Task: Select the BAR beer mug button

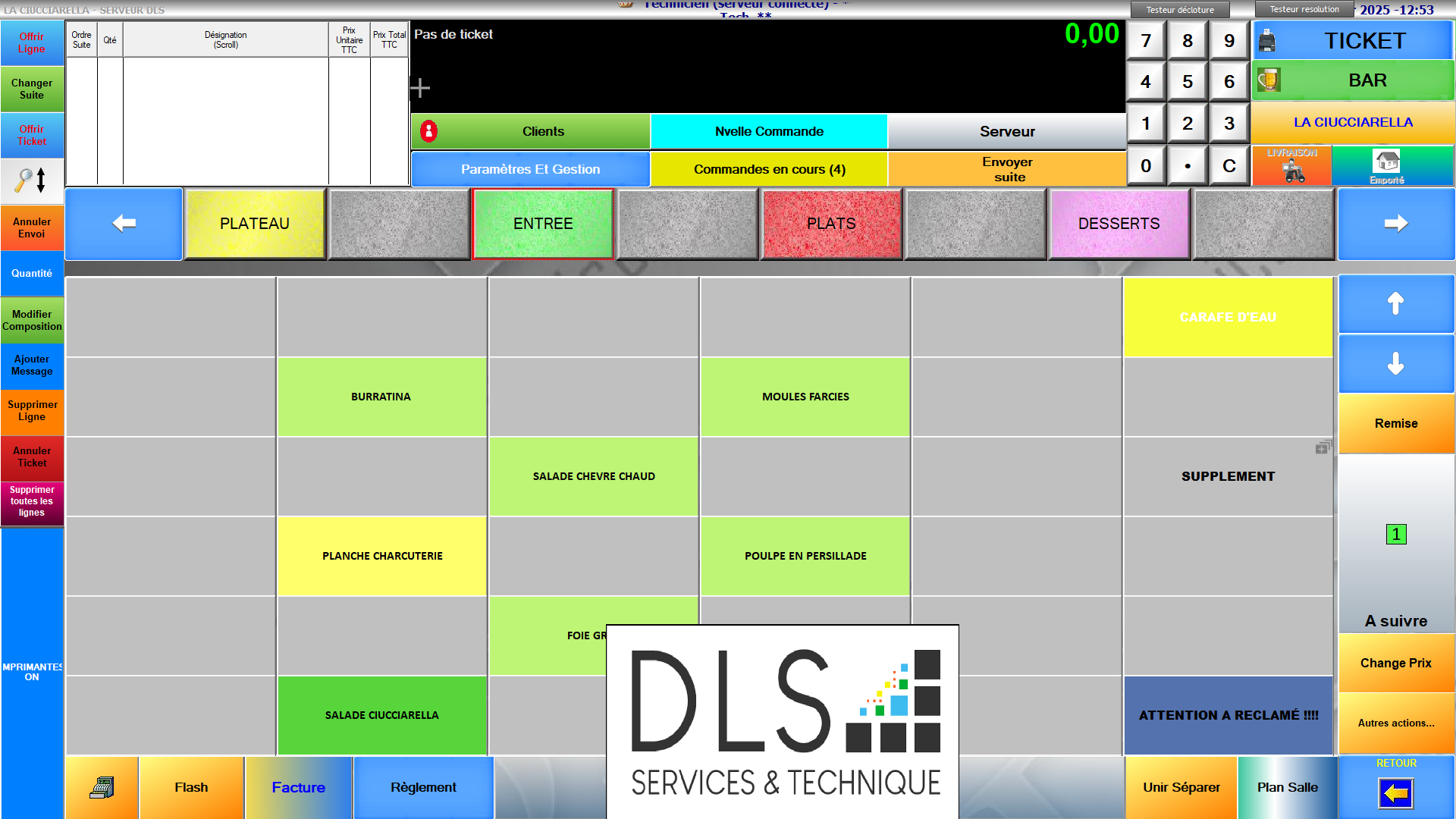Action: (x=1353, y=80)
